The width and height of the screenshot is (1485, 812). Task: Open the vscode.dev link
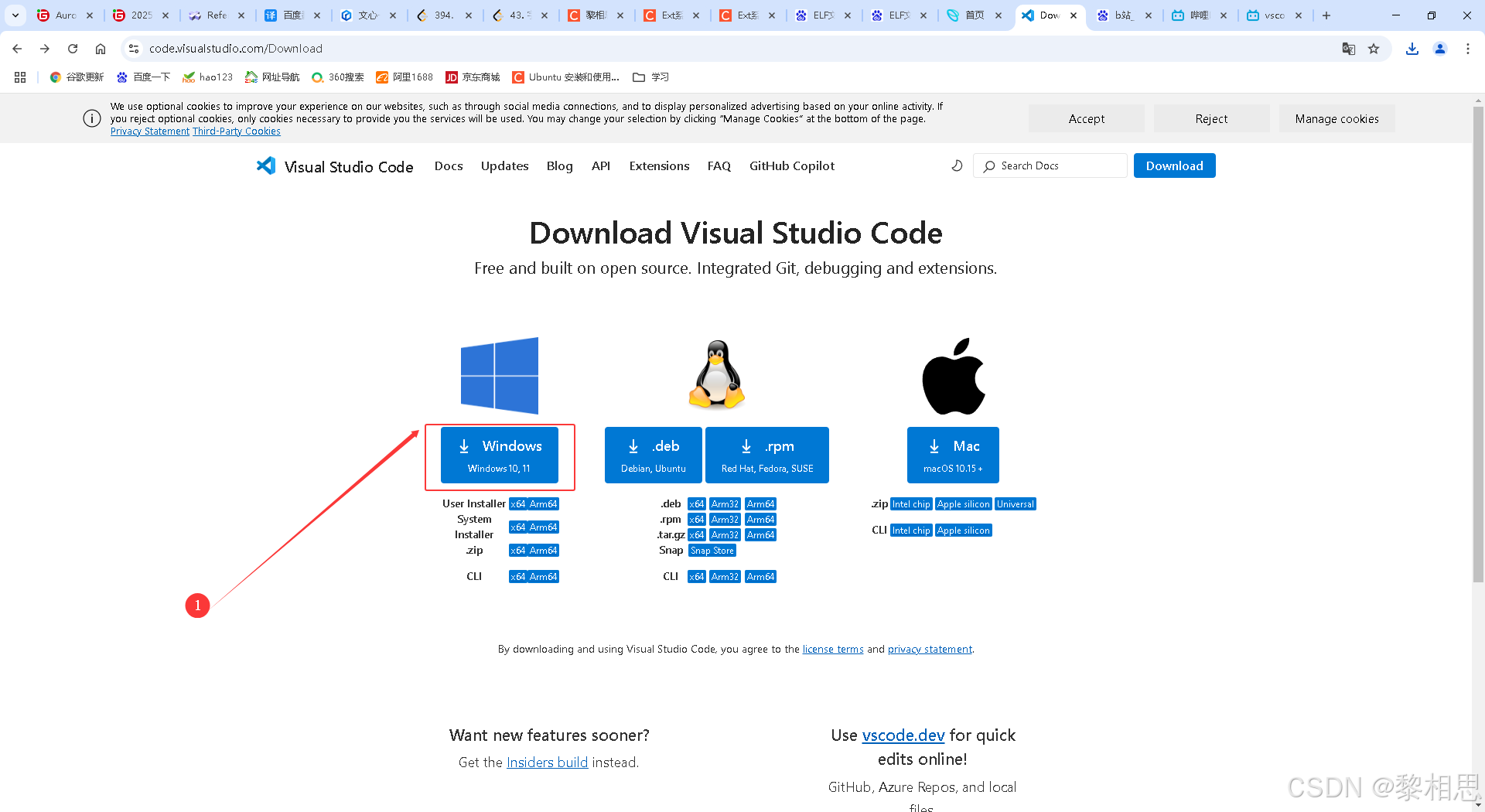903,735
